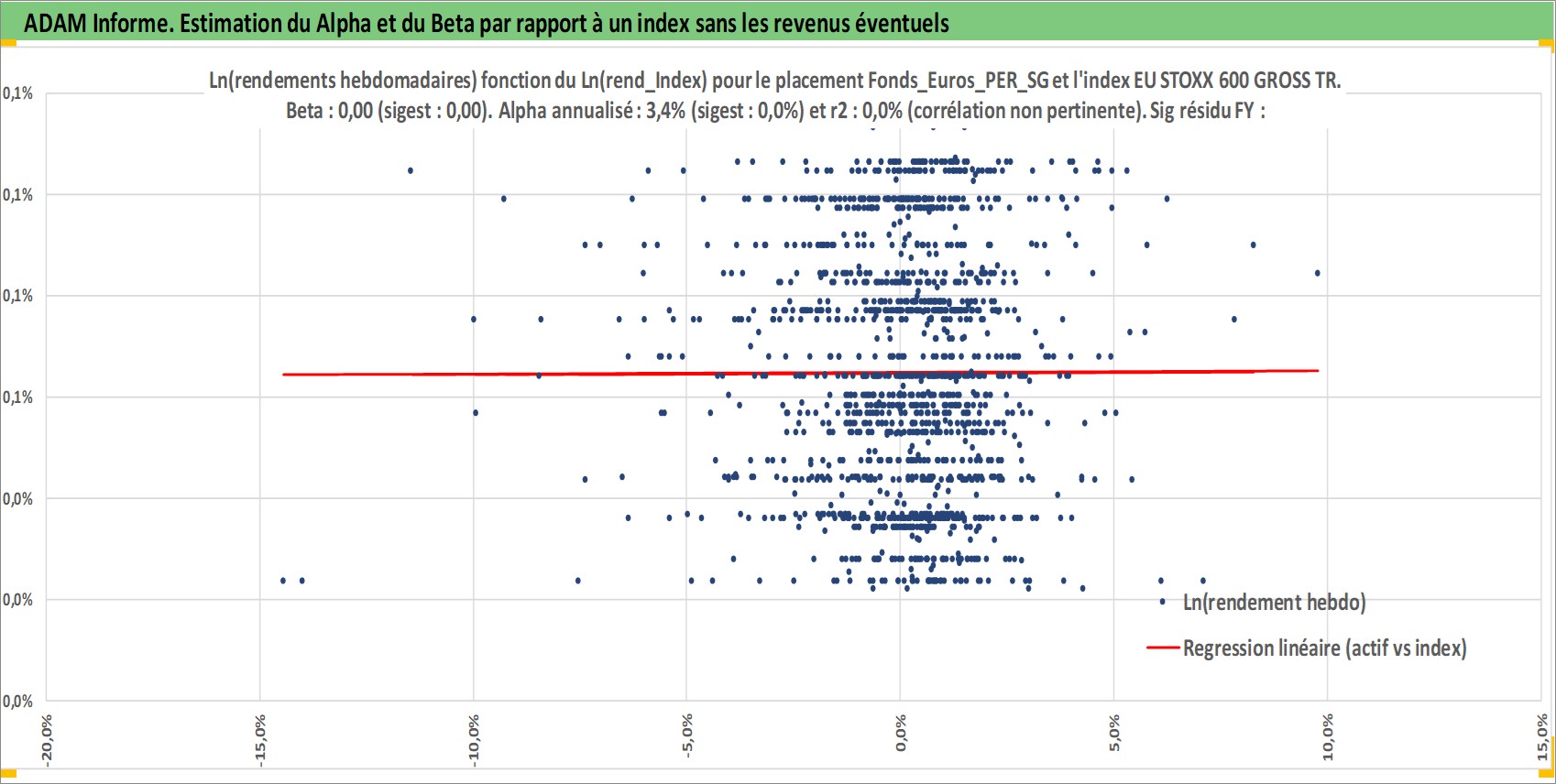The width and height of the screenshot is (1556, 784).
Task: Select the green header title starting 'ADAM Informe'
Action: (x=487, y=23)
